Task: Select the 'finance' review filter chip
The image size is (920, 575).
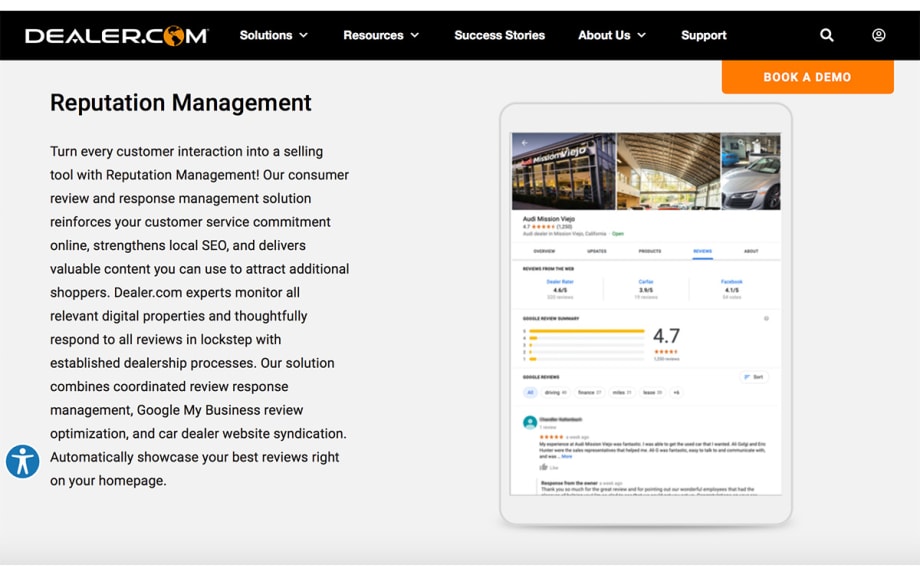Action: click(590, 393)
